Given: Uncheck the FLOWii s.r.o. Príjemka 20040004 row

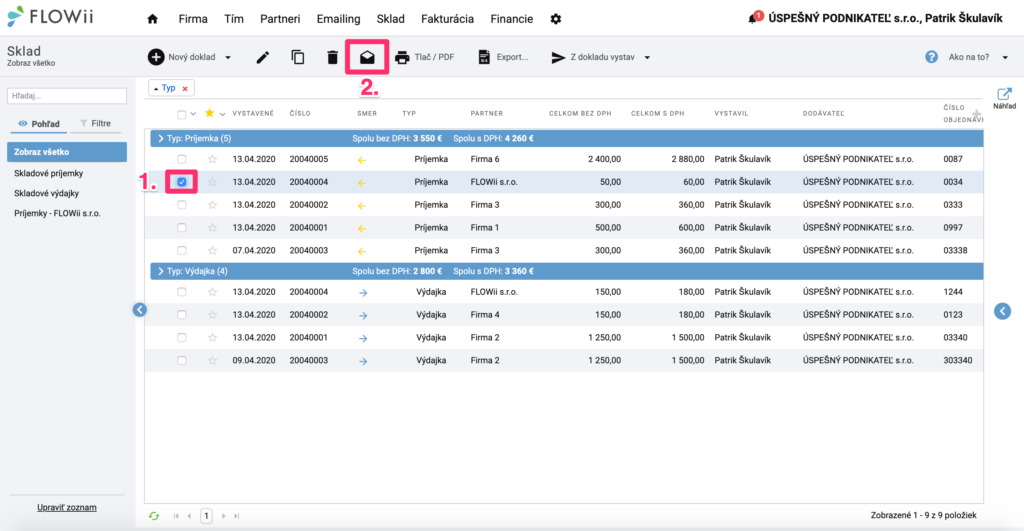Looking at the screenshot, I should (182, 182).
